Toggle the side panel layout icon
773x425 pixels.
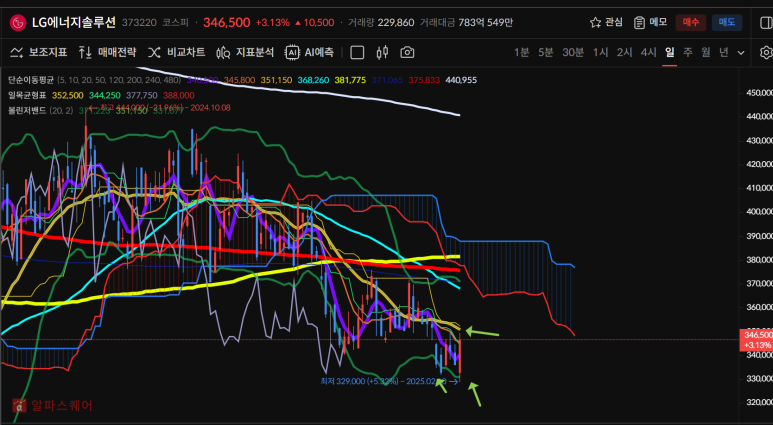766,23
